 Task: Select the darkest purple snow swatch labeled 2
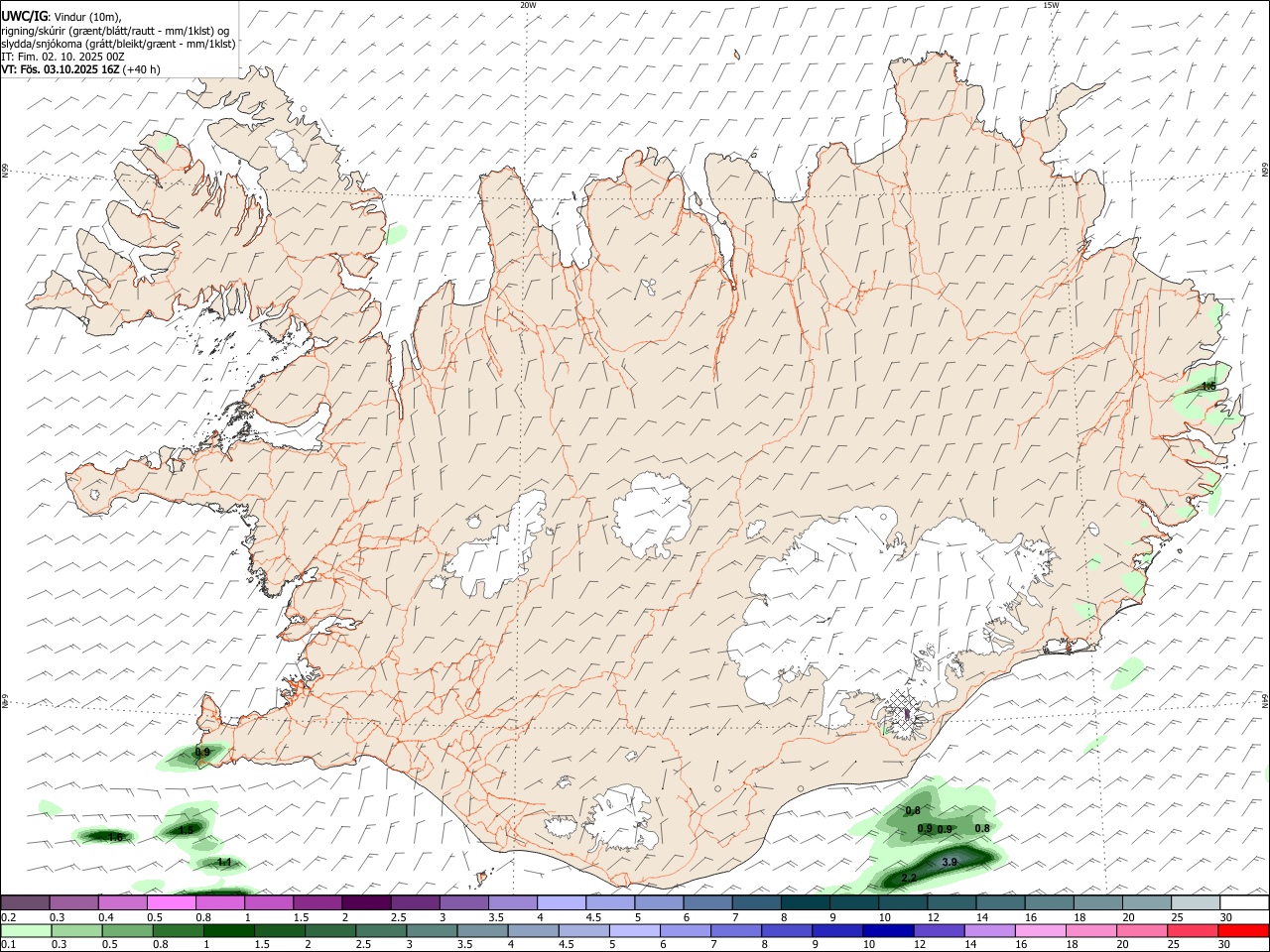coord(366,902)
